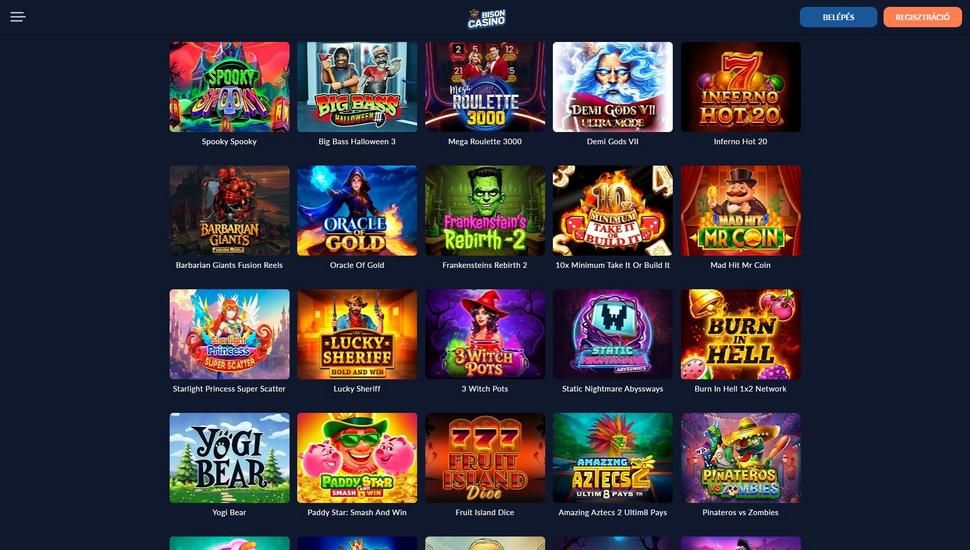This screenshot has width=970, height=550.
Task: Click the Static Nightmare Abyssways title text
Action: (612, 389)
